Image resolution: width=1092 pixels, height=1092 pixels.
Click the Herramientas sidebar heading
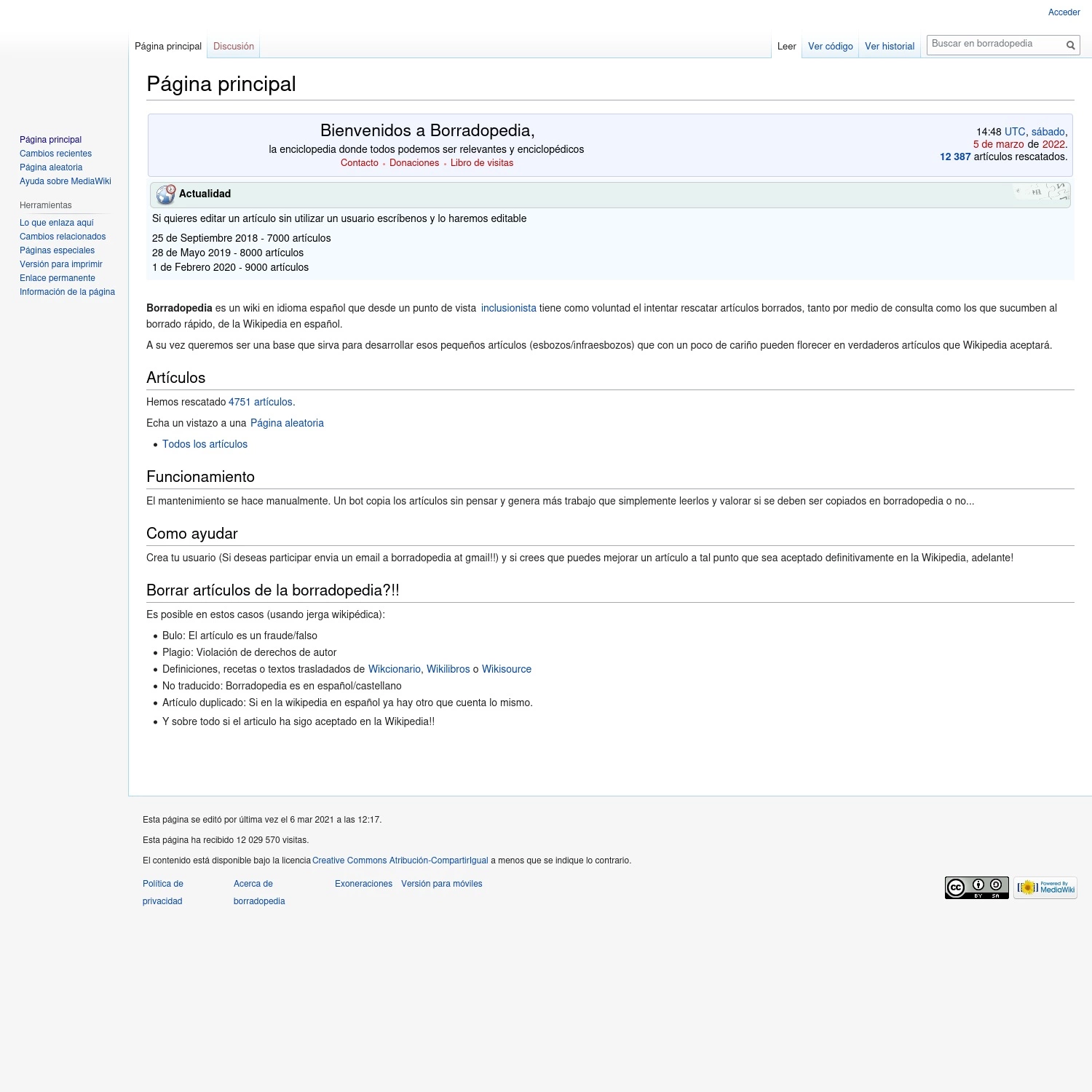46,205
